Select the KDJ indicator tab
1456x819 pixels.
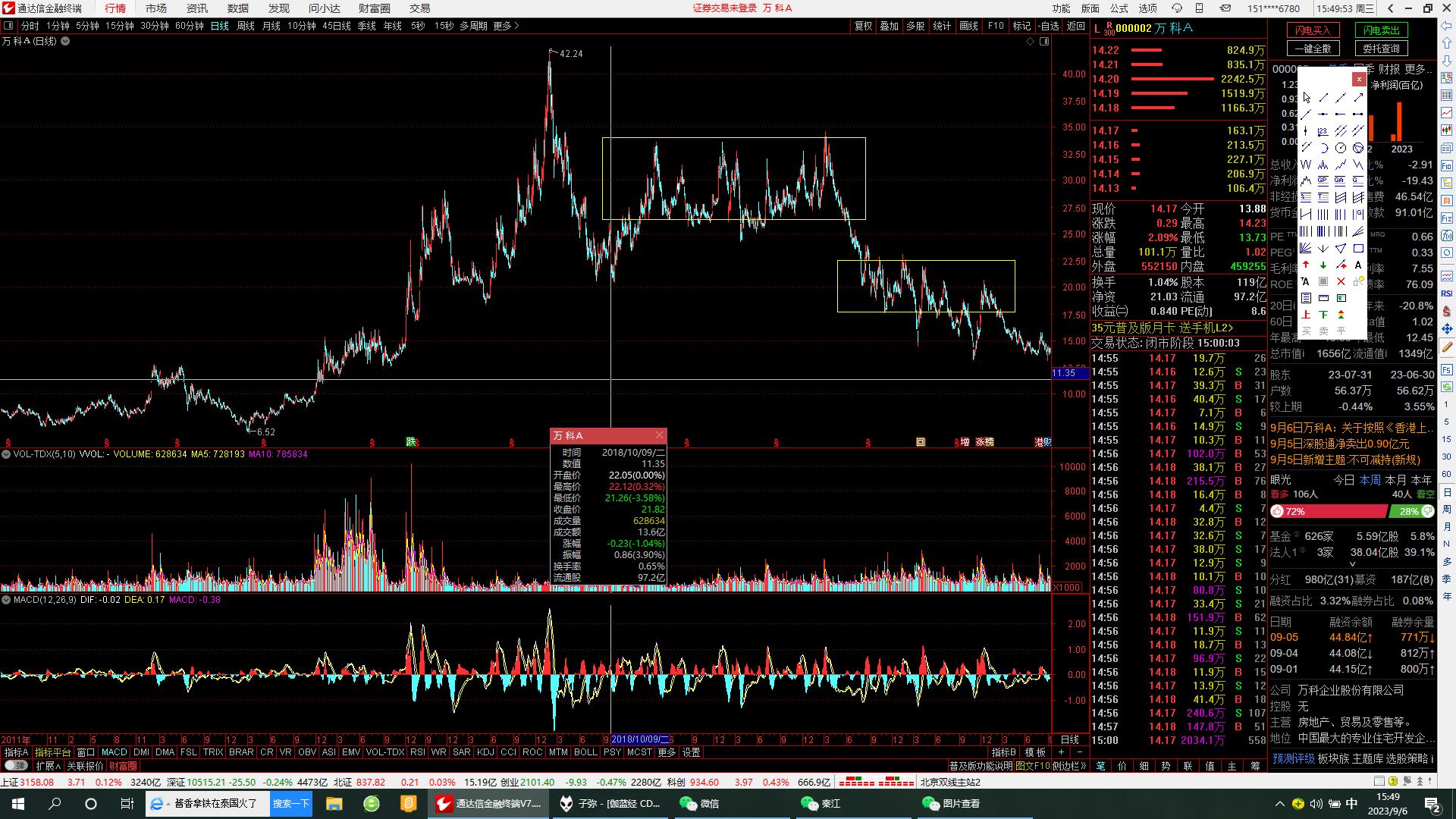485,752
